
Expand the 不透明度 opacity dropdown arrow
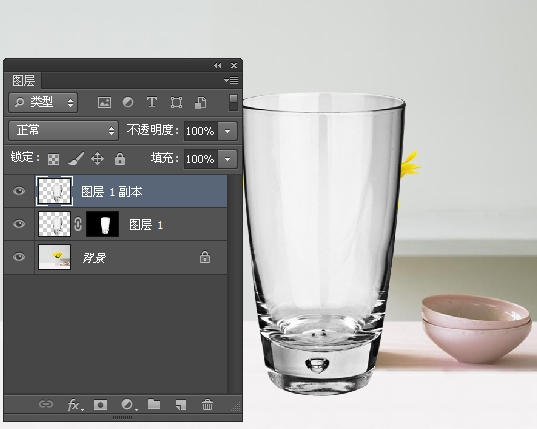coord(227,131)
